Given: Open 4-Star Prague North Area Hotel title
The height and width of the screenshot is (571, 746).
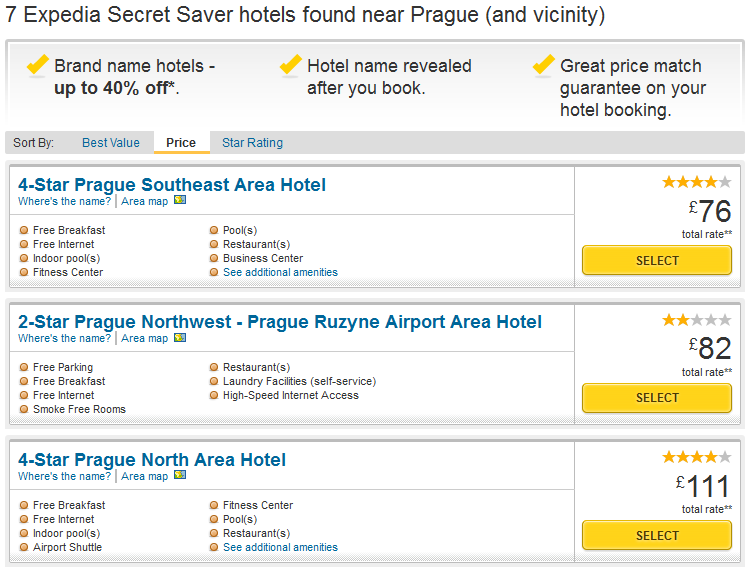Looking at the screenshot, I should (x=152, y=460).
